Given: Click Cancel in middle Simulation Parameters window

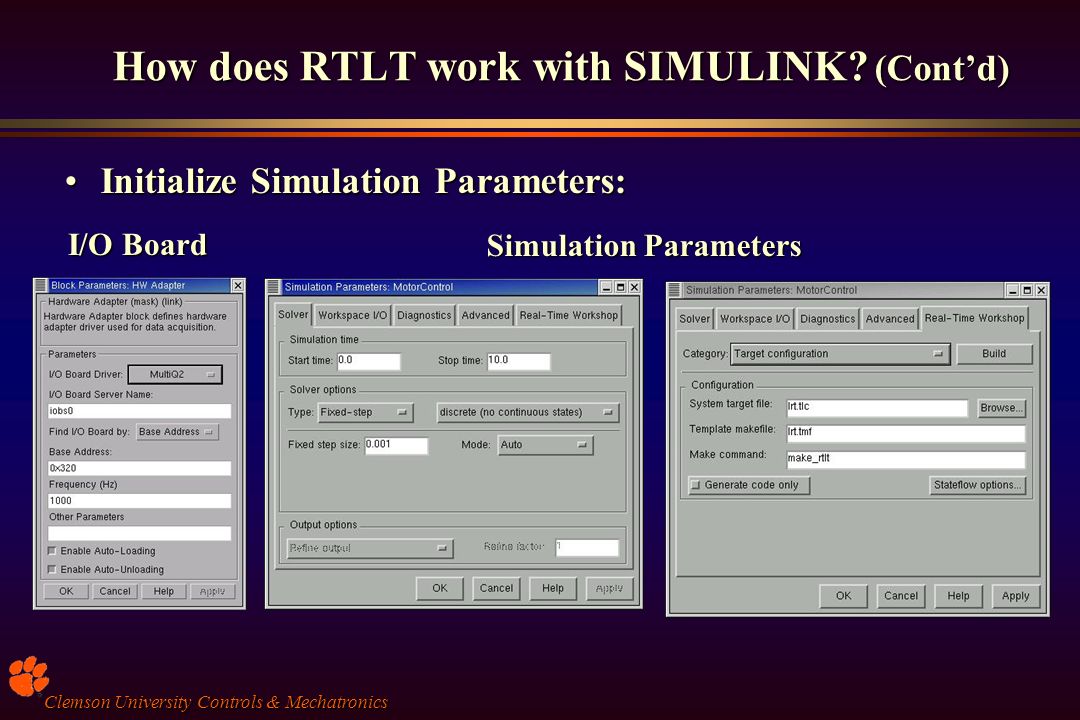Looking at the screenshot, I should tap(496, 588).
